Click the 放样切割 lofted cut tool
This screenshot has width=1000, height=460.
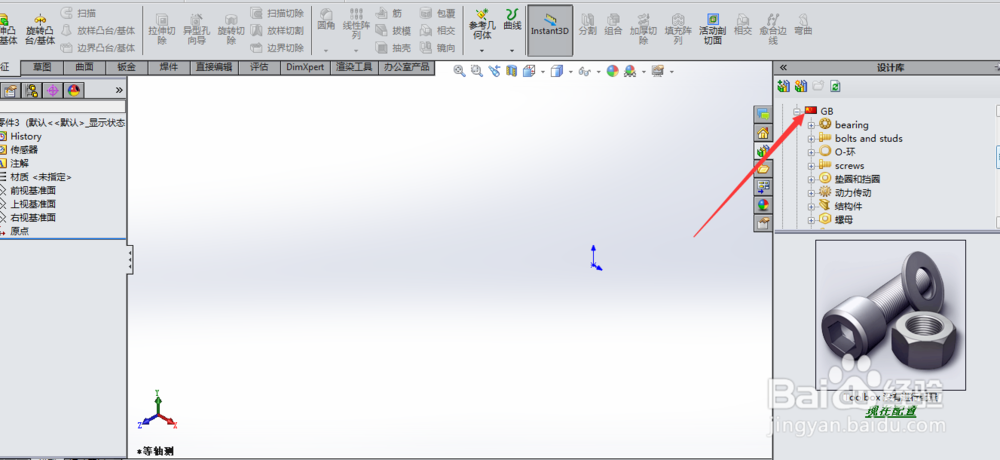tap(277, 30)
